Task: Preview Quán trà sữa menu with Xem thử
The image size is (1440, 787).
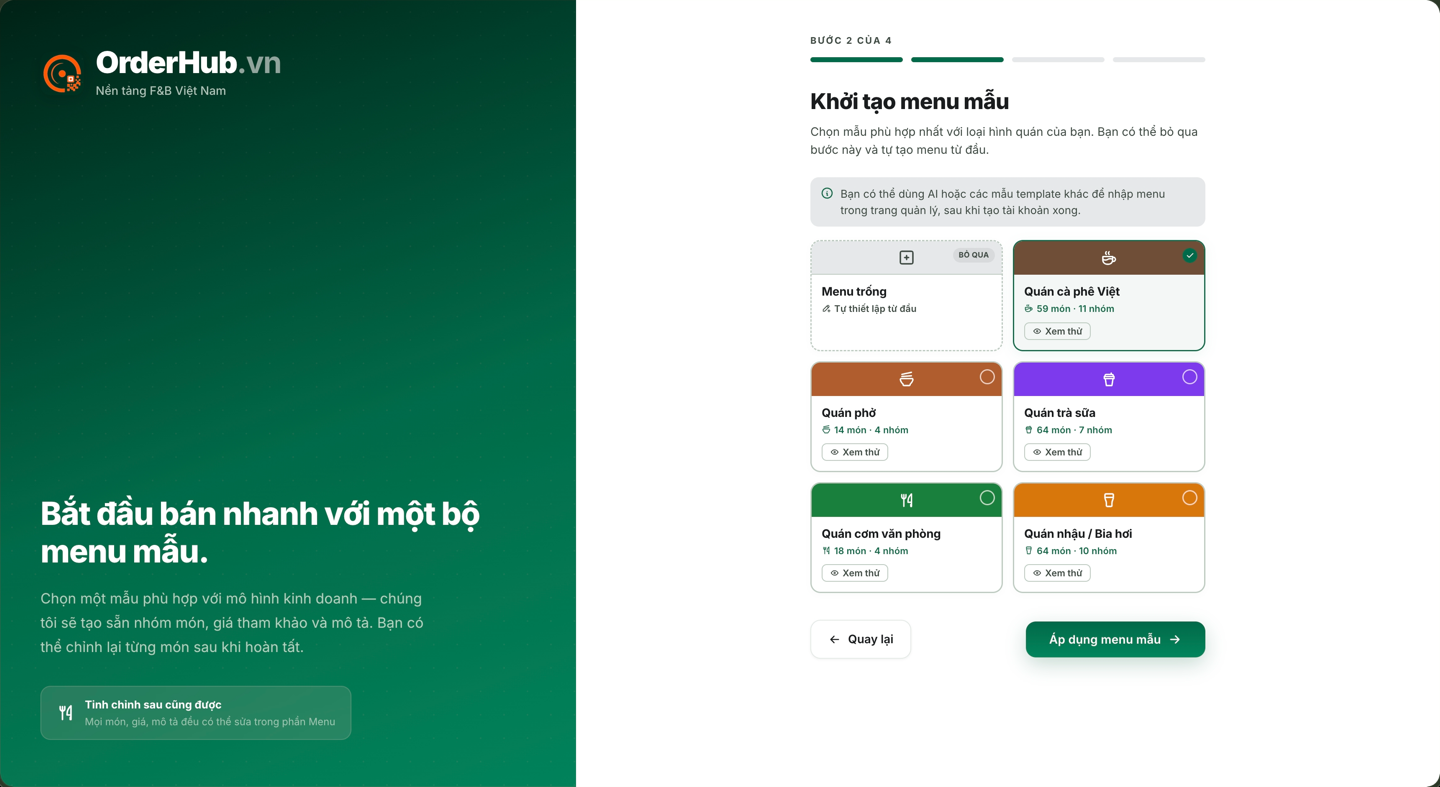Action: click(1057, 452)
